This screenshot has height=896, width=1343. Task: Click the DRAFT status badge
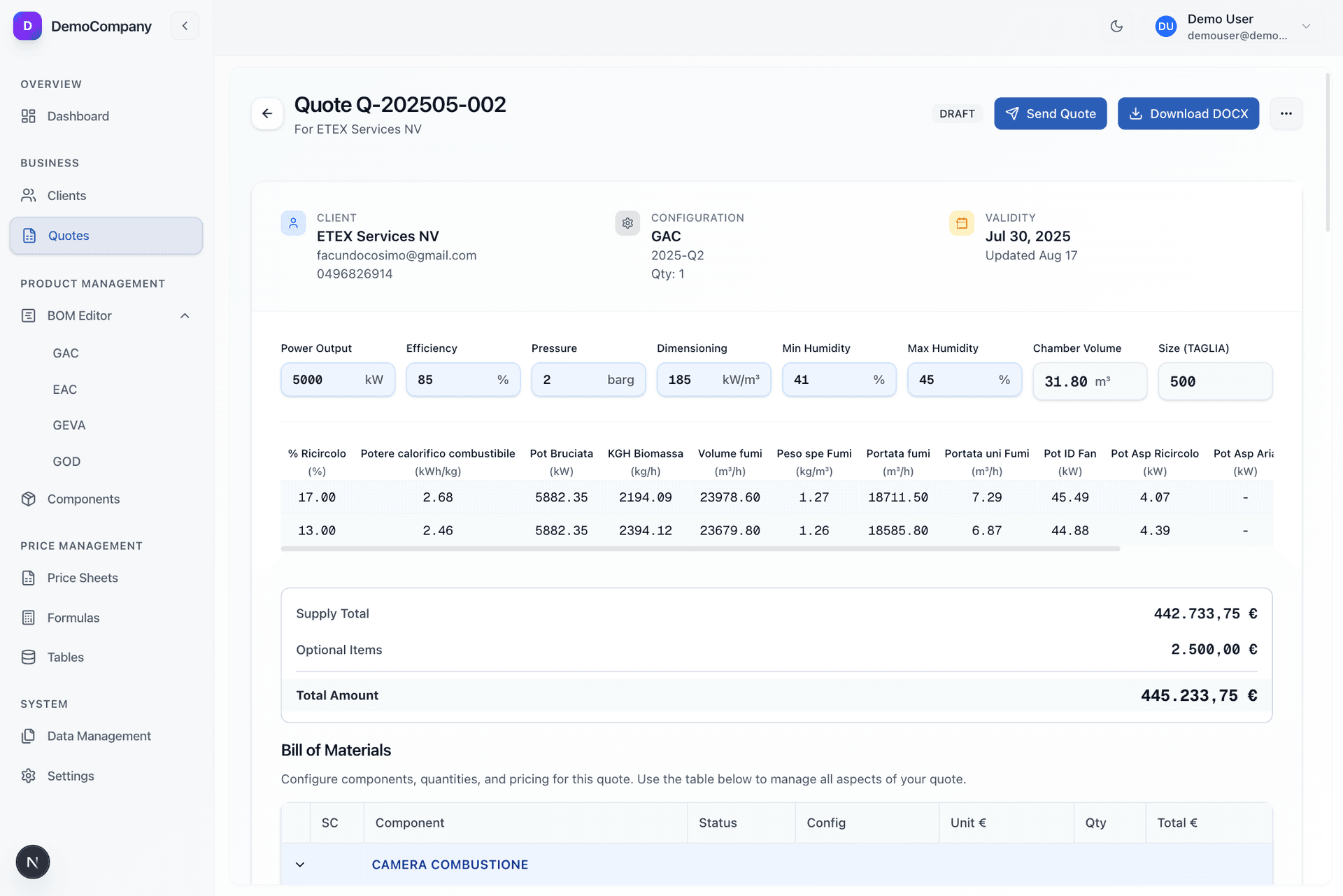click(x=957, y=113)
